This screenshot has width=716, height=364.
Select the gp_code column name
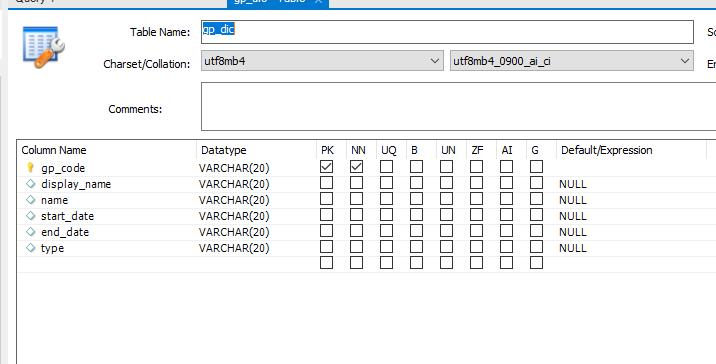pos(63,168)
